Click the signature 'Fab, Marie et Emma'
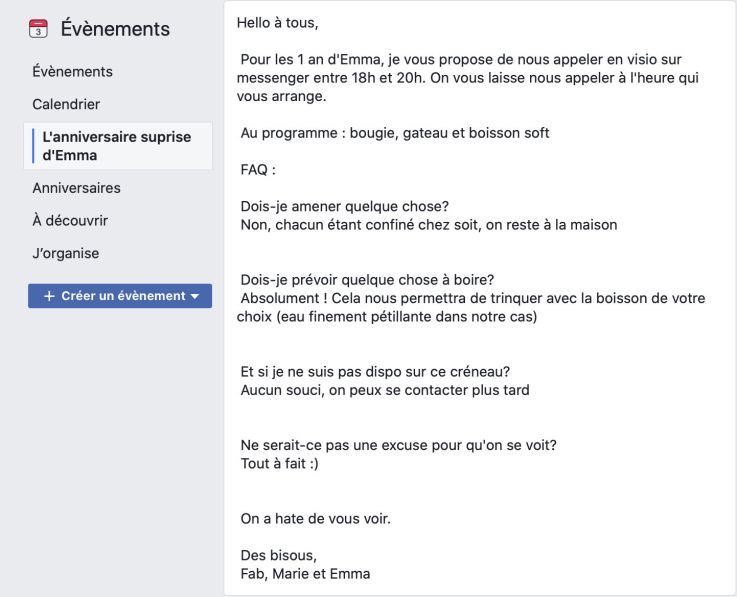Image resolution: width=737 pixels, height=597 pixels. click(305, 574)
